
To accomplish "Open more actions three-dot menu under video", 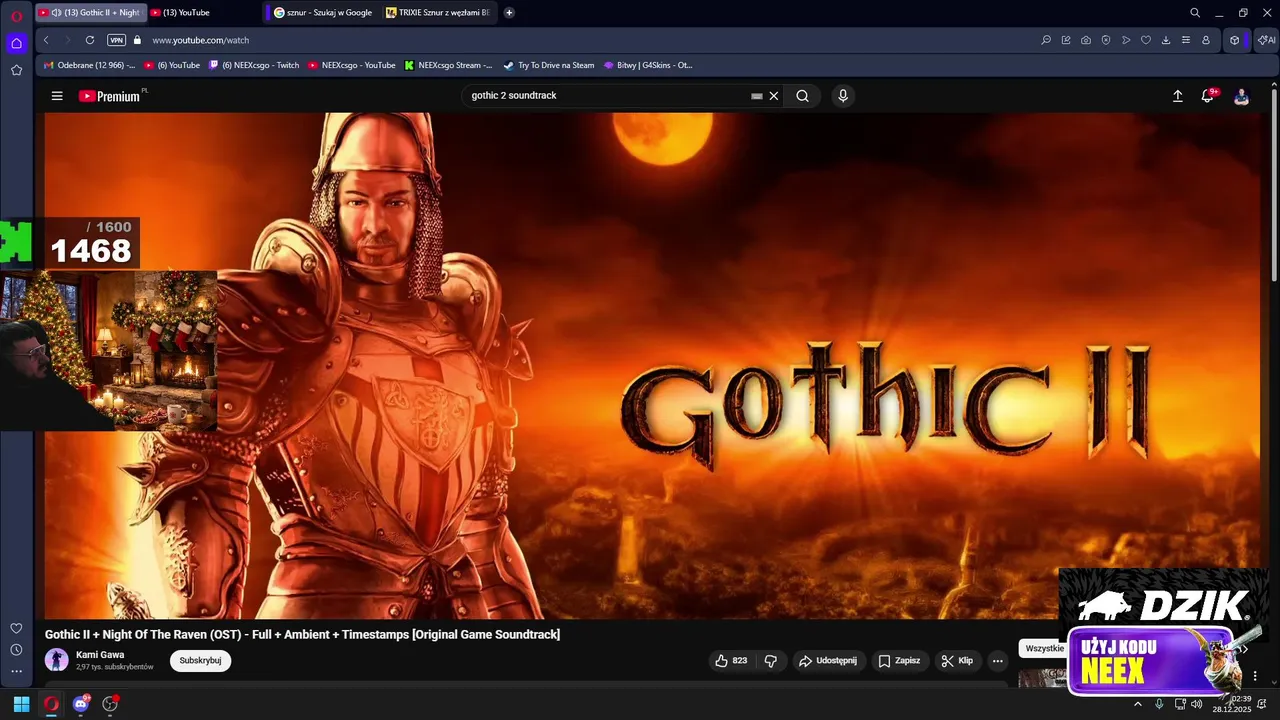I will click(997, 661).
